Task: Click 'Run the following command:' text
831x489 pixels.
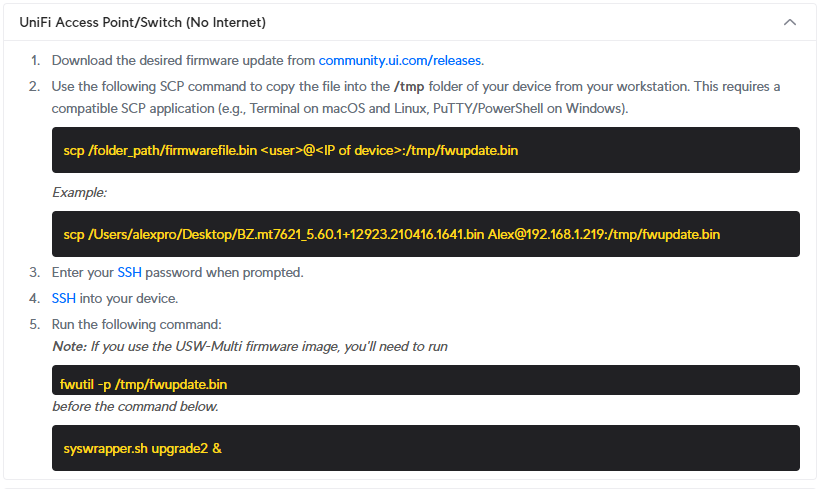Action: 136,324
